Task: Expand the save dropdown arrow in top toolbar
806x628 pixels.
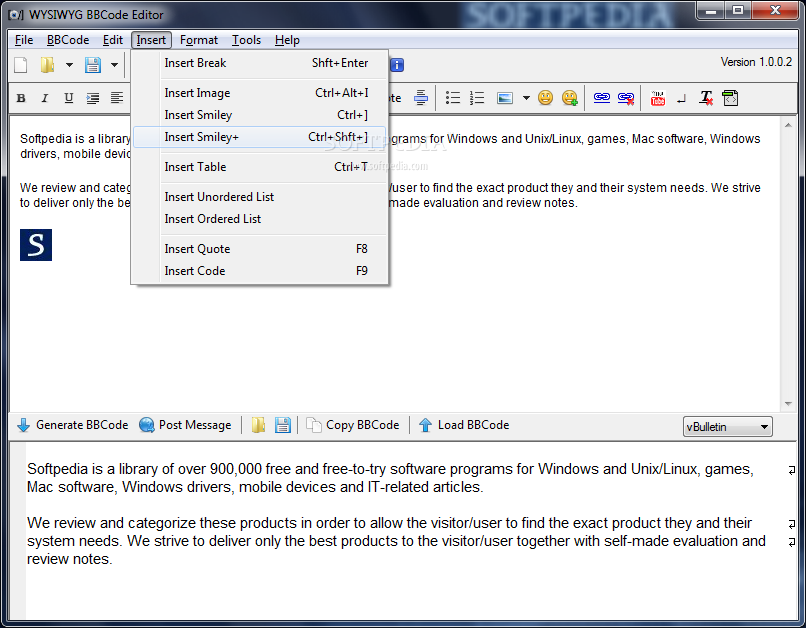Action: [115, 65]
